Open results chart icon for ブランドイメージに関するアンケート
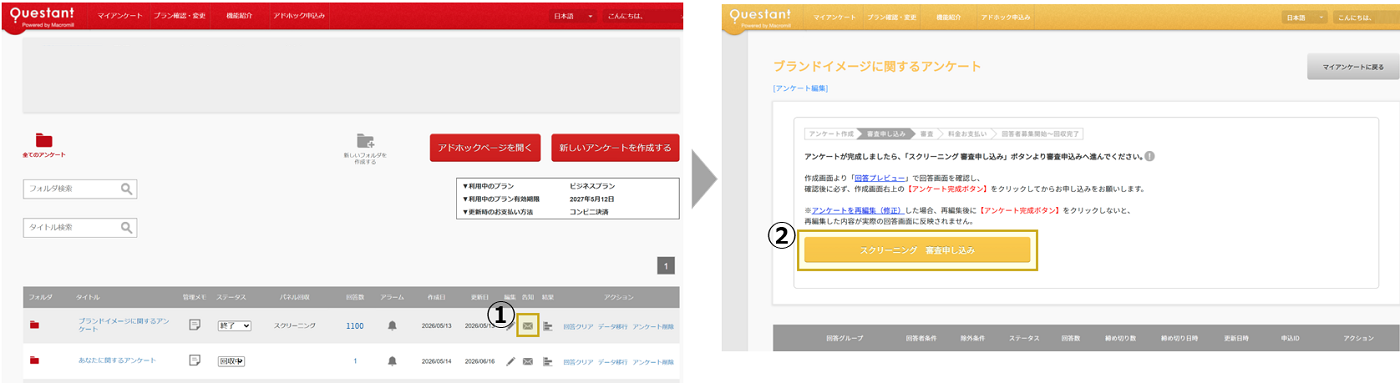Image resolution: width=1400 pixels, height=383 pixels. [x=547, y=325]
